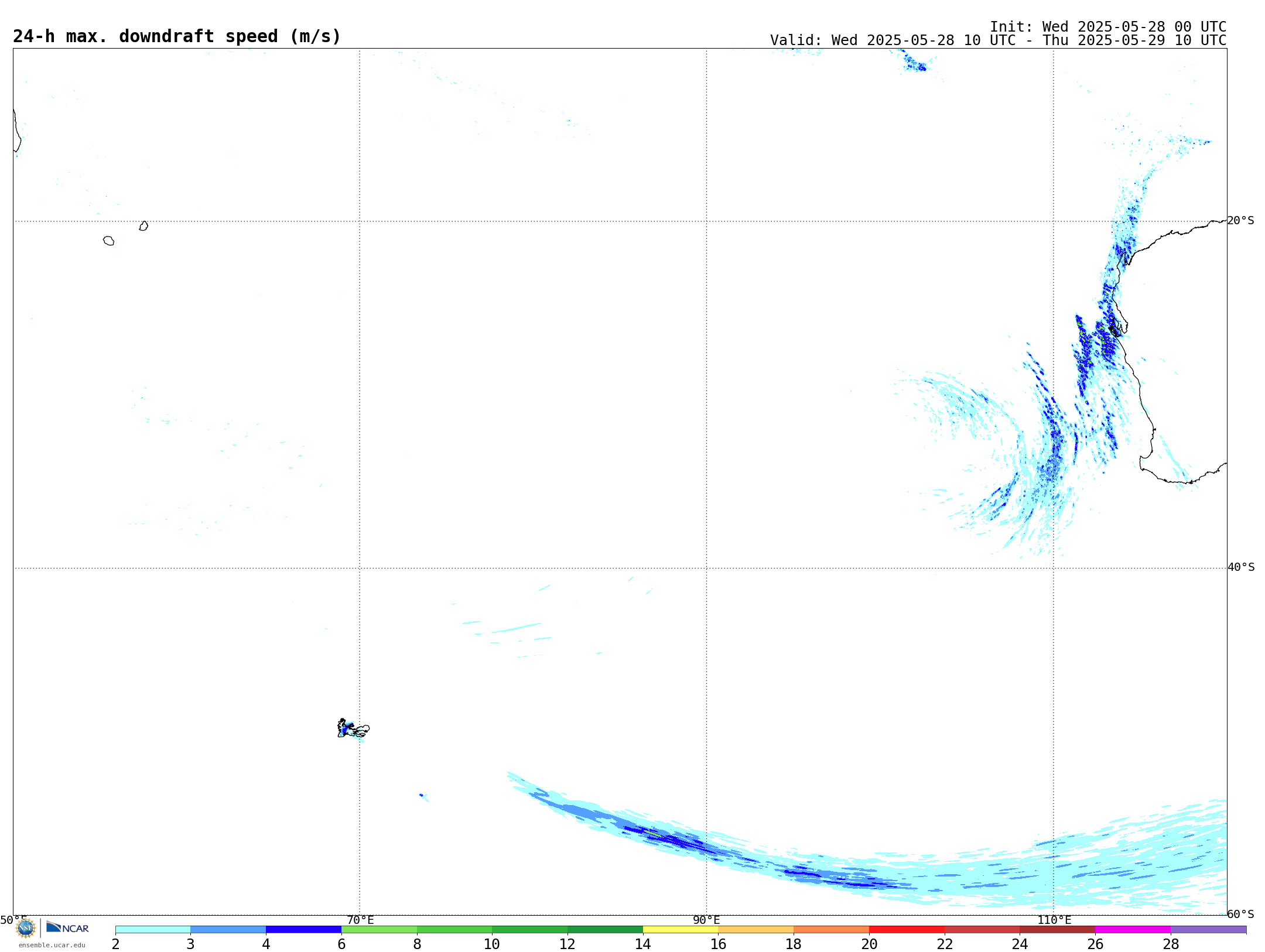Click colorbar tick label 8

pyautogui.click(x=417, y=944)
